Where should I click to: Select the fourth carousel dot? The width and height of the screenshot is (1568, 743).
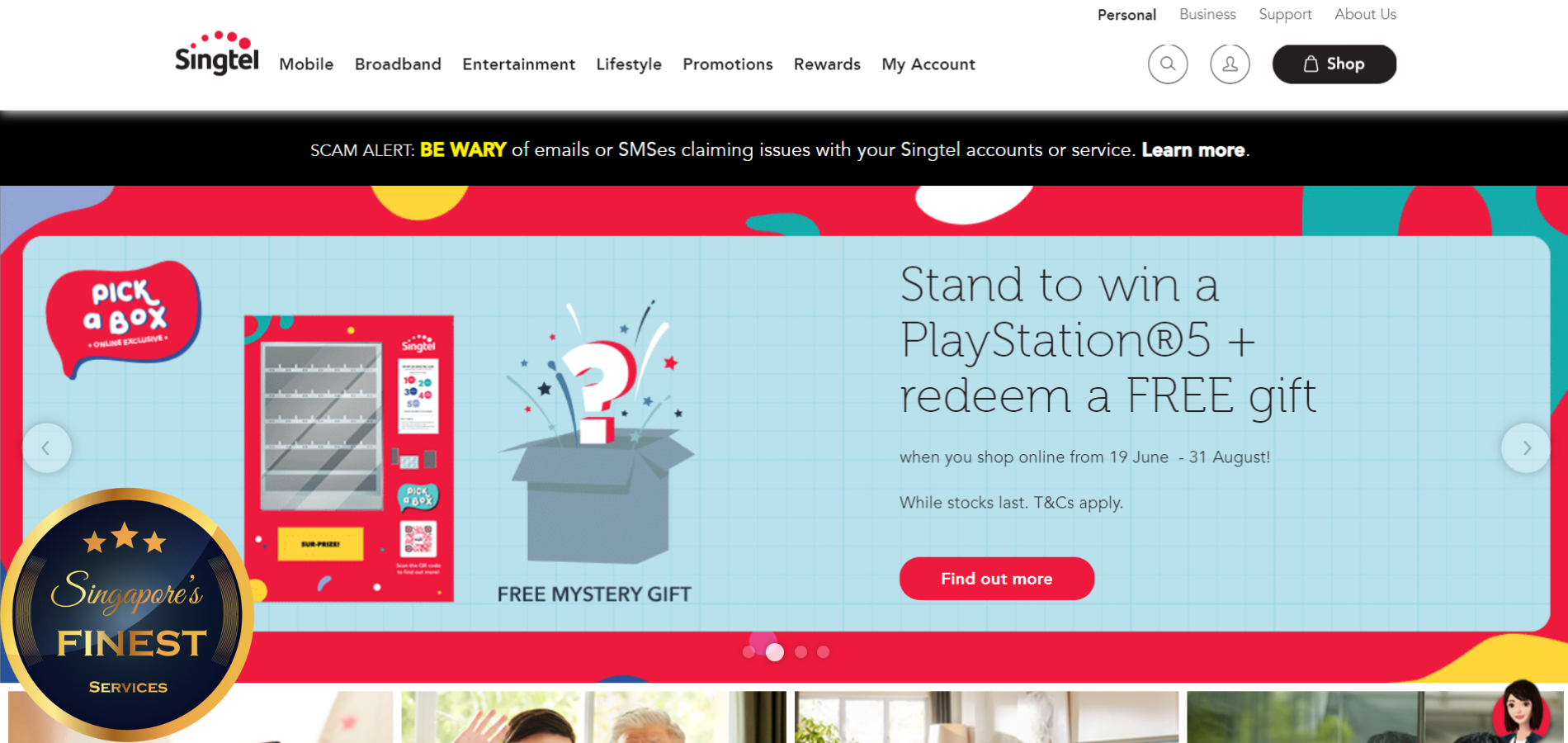click(x=823, y=652)
